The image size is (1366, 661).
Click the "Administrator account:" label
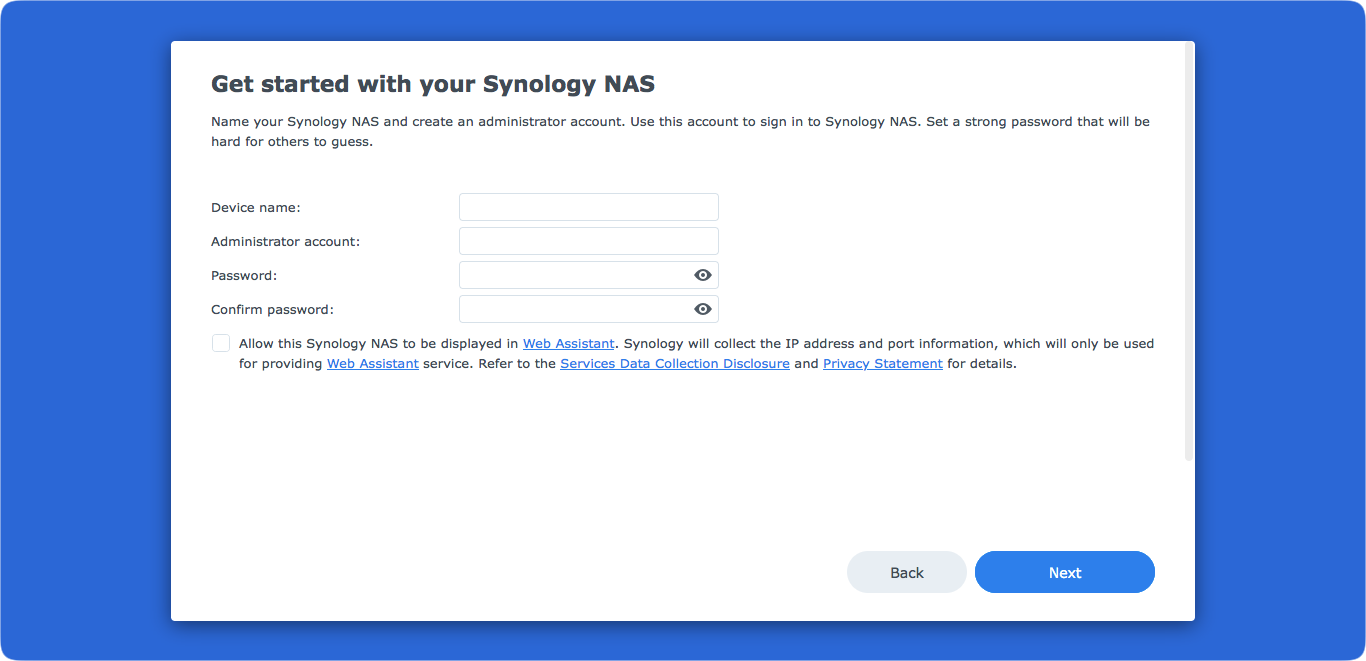click(286, 241)
